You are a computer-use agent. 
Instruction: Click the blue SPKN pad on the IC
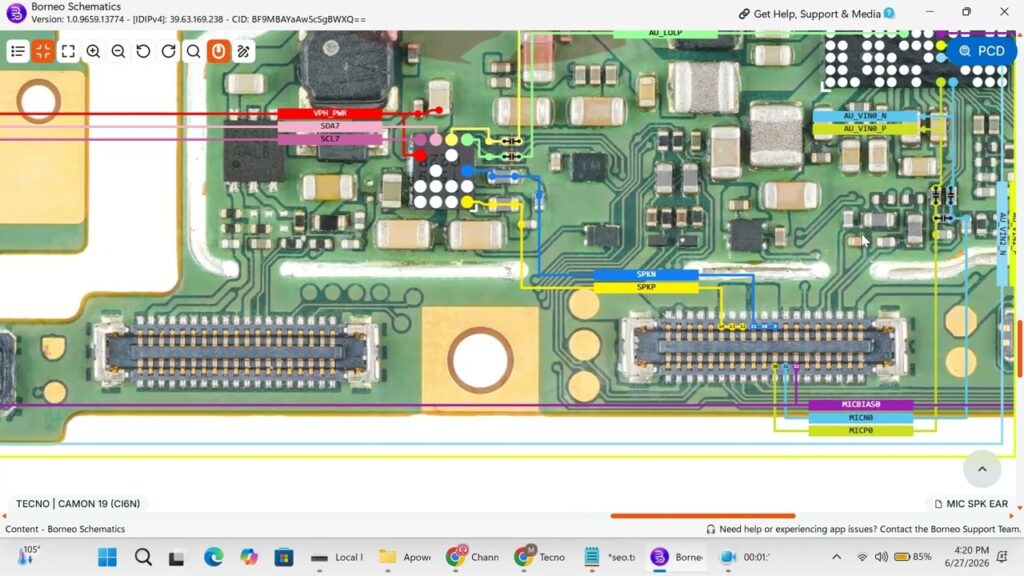tap(467, 171)
